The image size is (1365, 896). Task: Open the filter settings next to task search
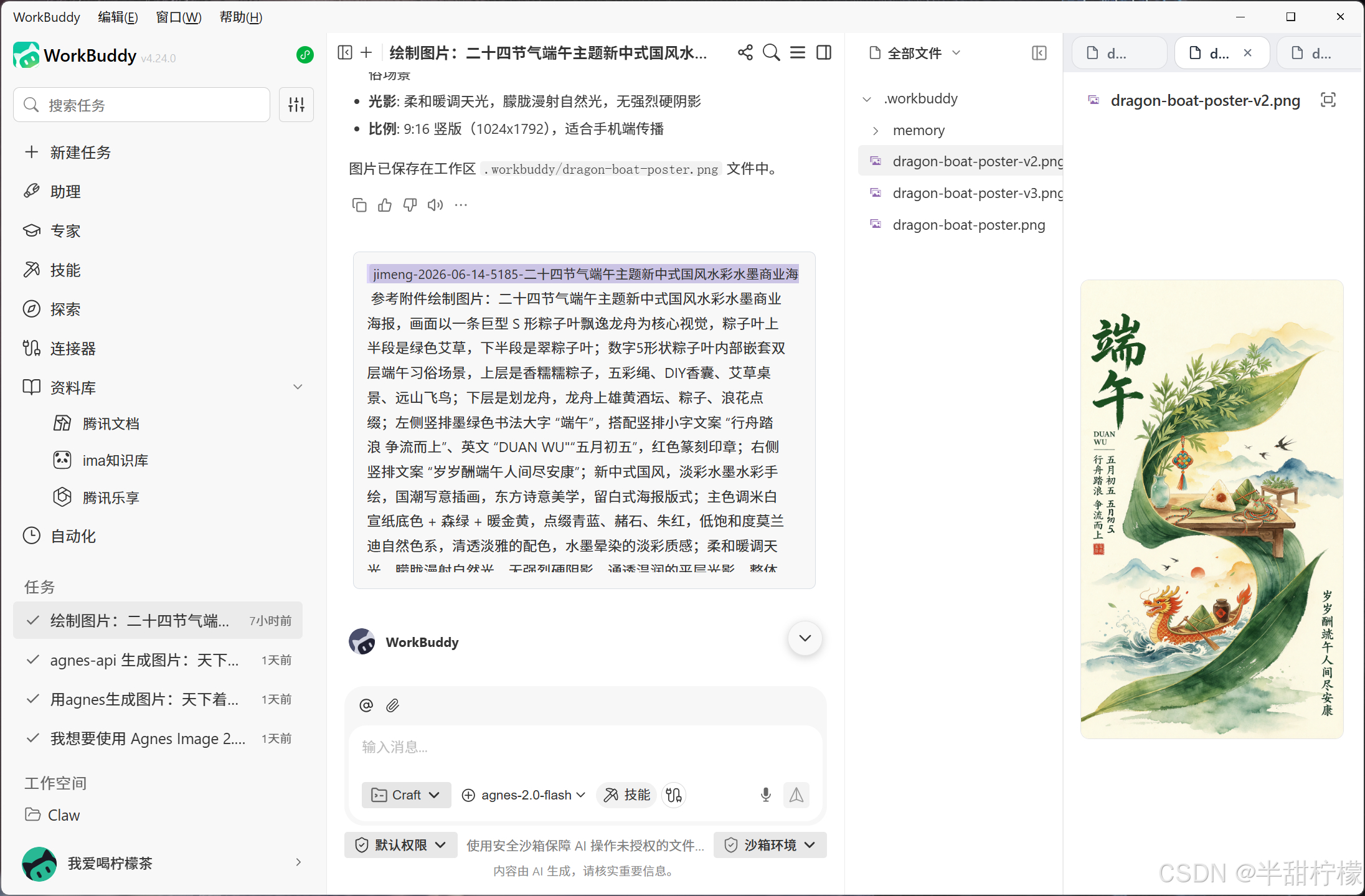coord(296,105)
